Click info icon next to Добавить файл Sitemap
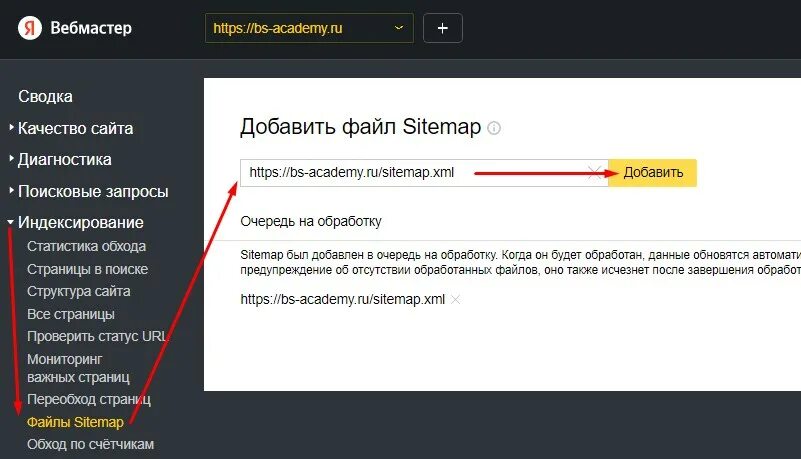The image size is (801, 459). 494,128
